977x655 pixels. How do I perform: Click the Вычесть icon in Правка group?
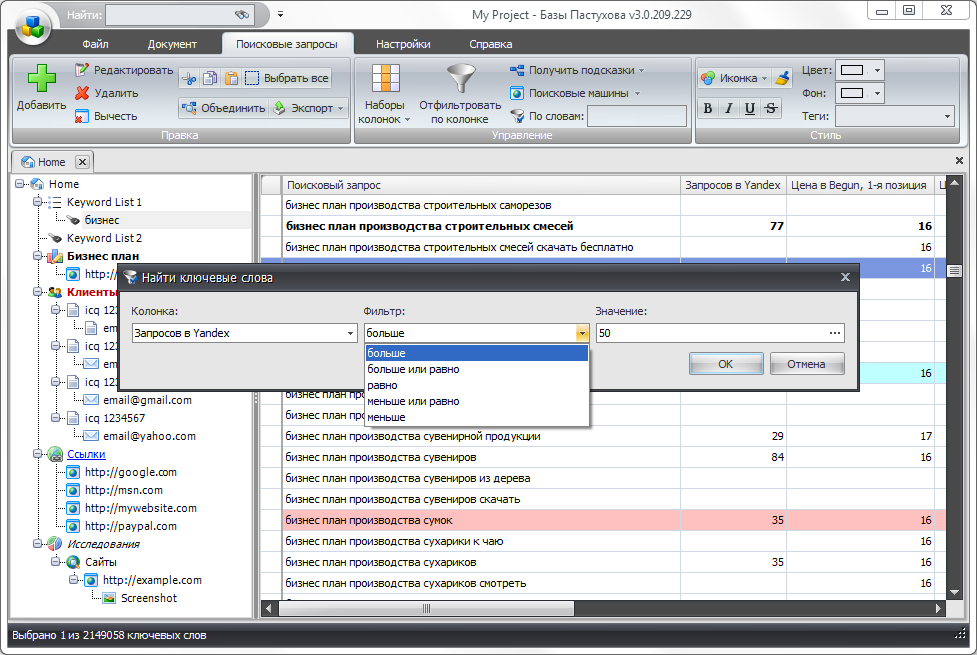(83, 116)
